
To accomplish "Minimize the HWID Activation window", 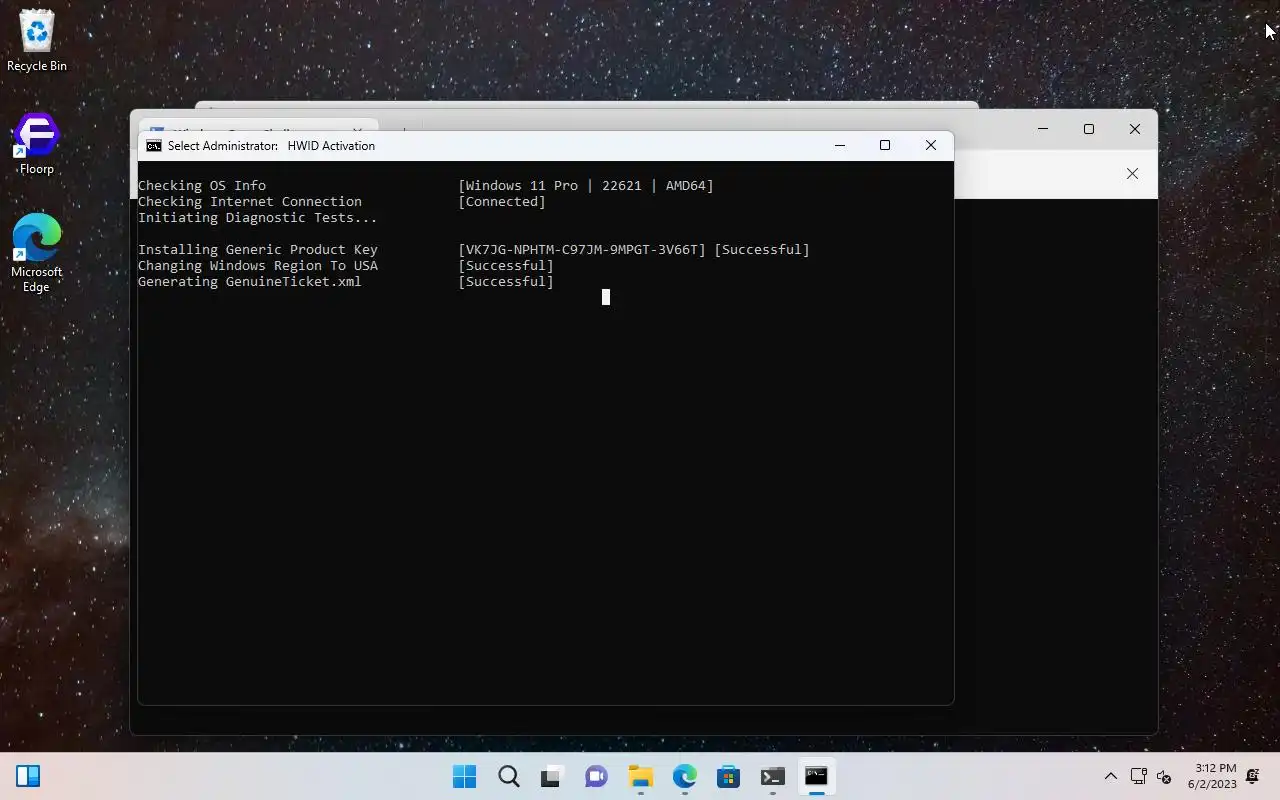I will tap(840, 146).
